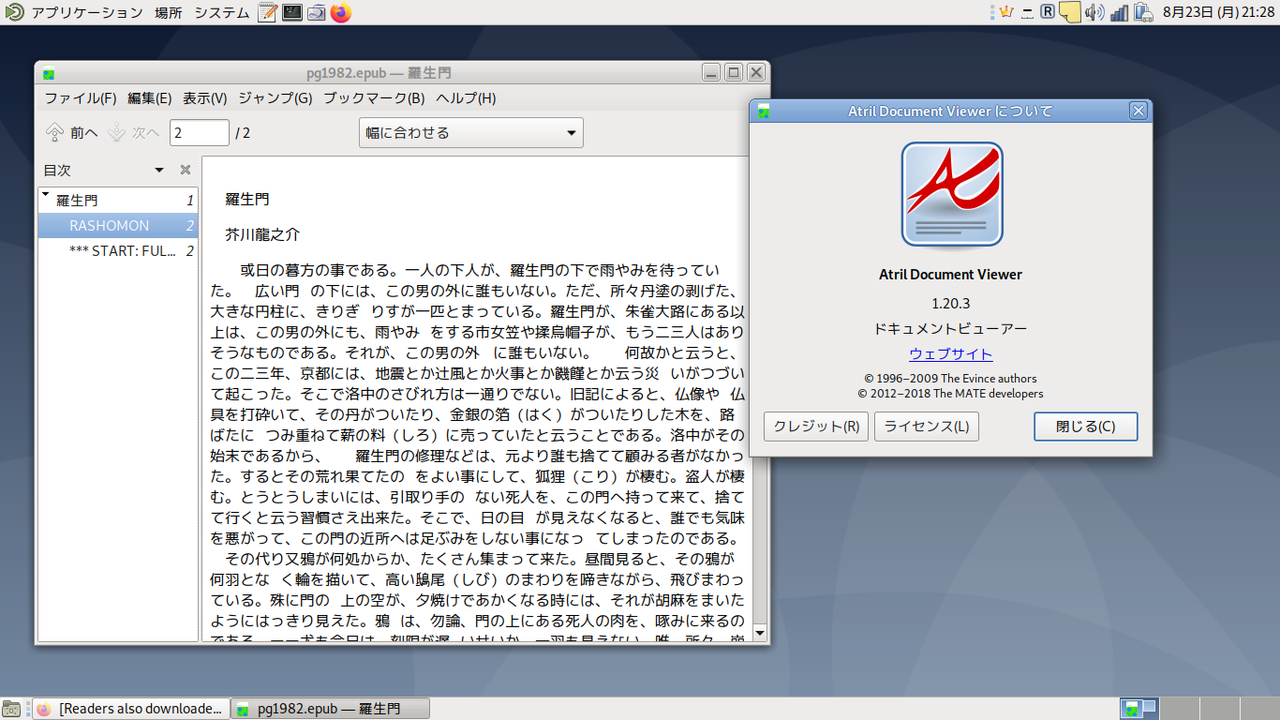
Task: Click the page number input field
Action: point(199,132)
